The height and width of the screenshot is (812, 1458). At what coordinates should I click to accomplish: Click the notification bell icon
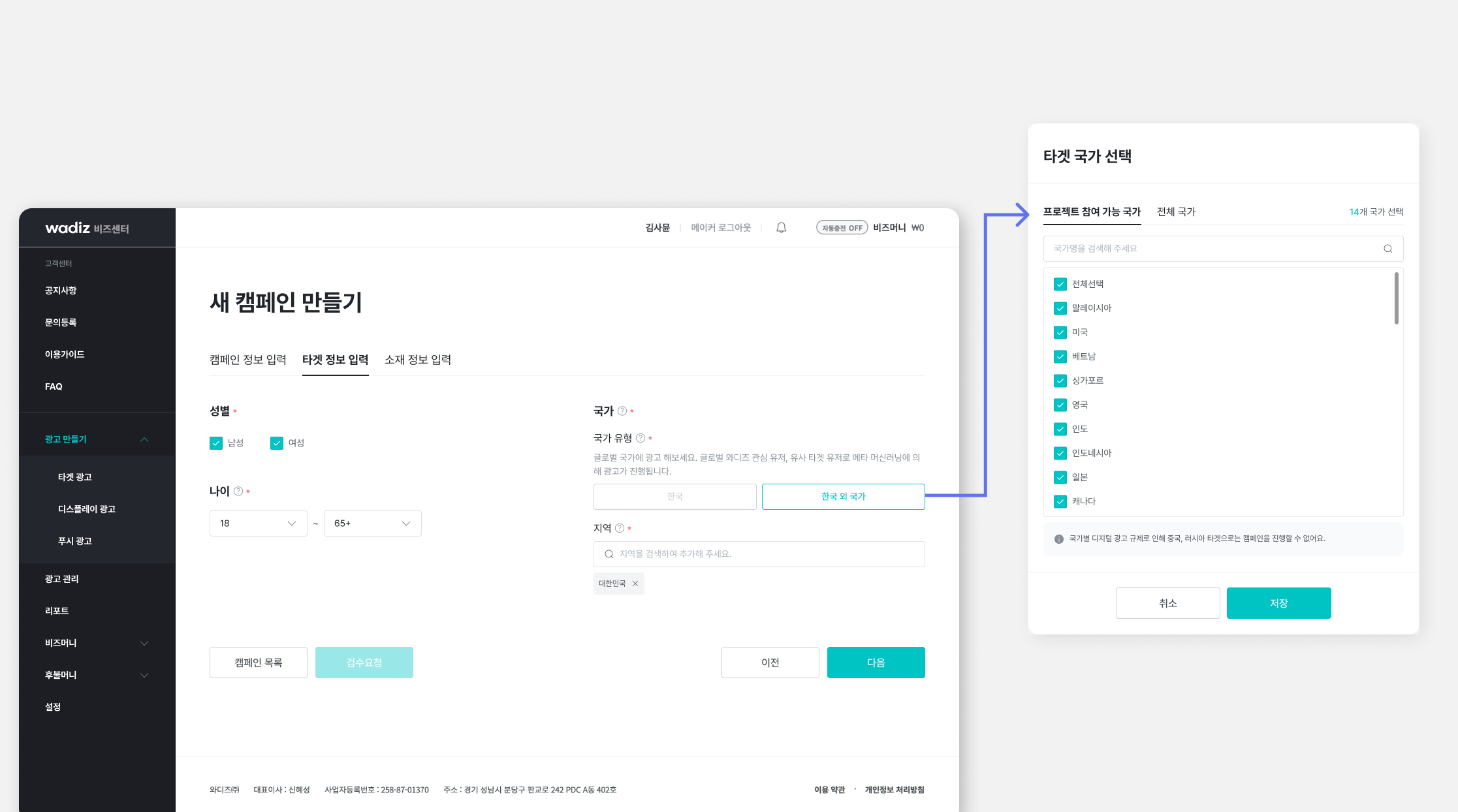781,228
